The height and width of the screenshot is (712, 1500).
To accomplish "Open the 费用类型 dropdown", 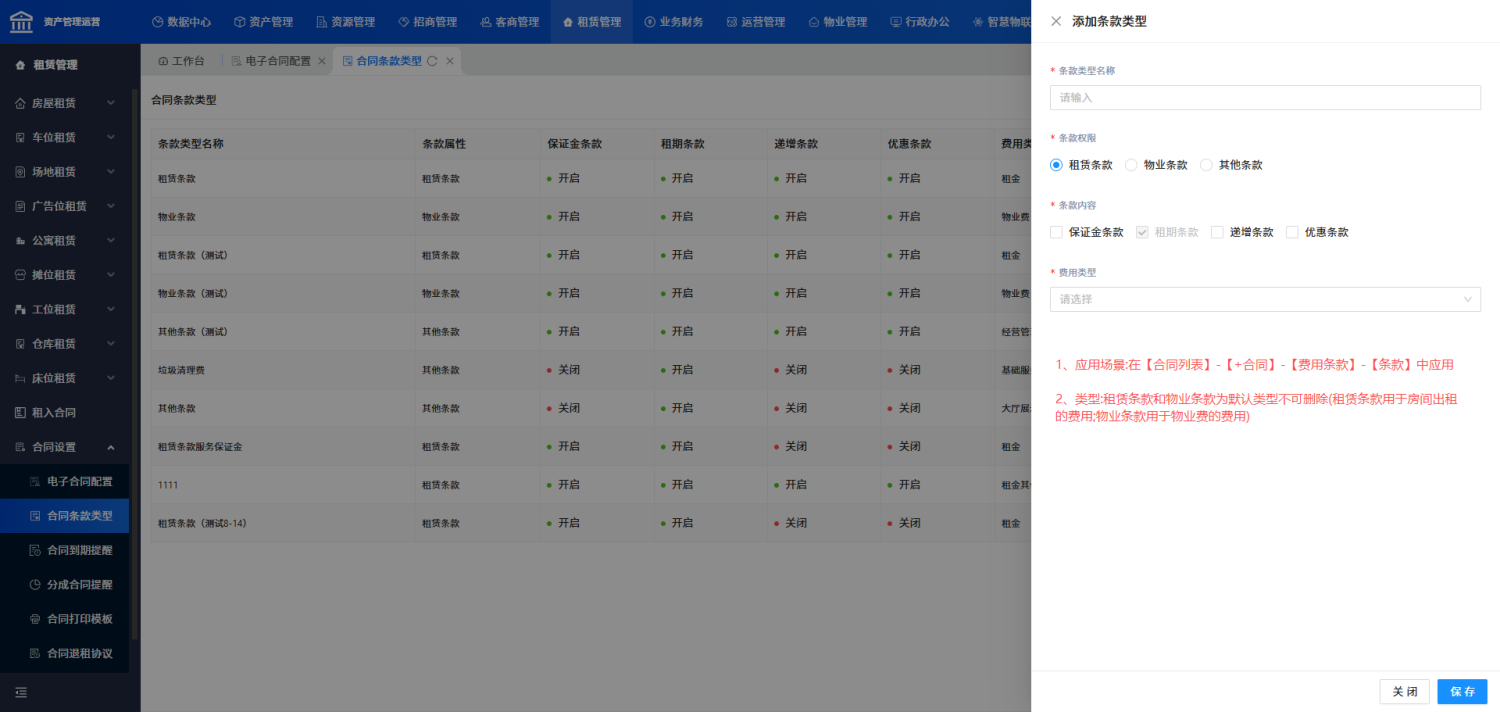I will [x=1265, y=299].
